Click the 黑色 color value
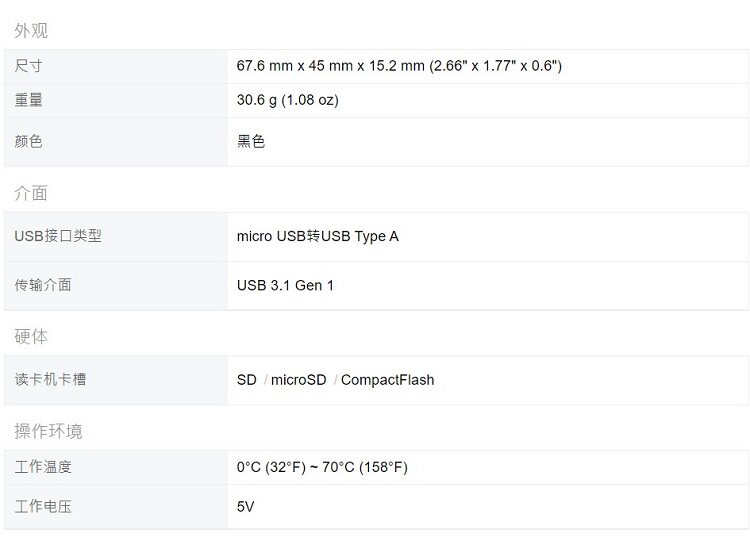Viewport: 750px width, 541px height. click(251, 142)
